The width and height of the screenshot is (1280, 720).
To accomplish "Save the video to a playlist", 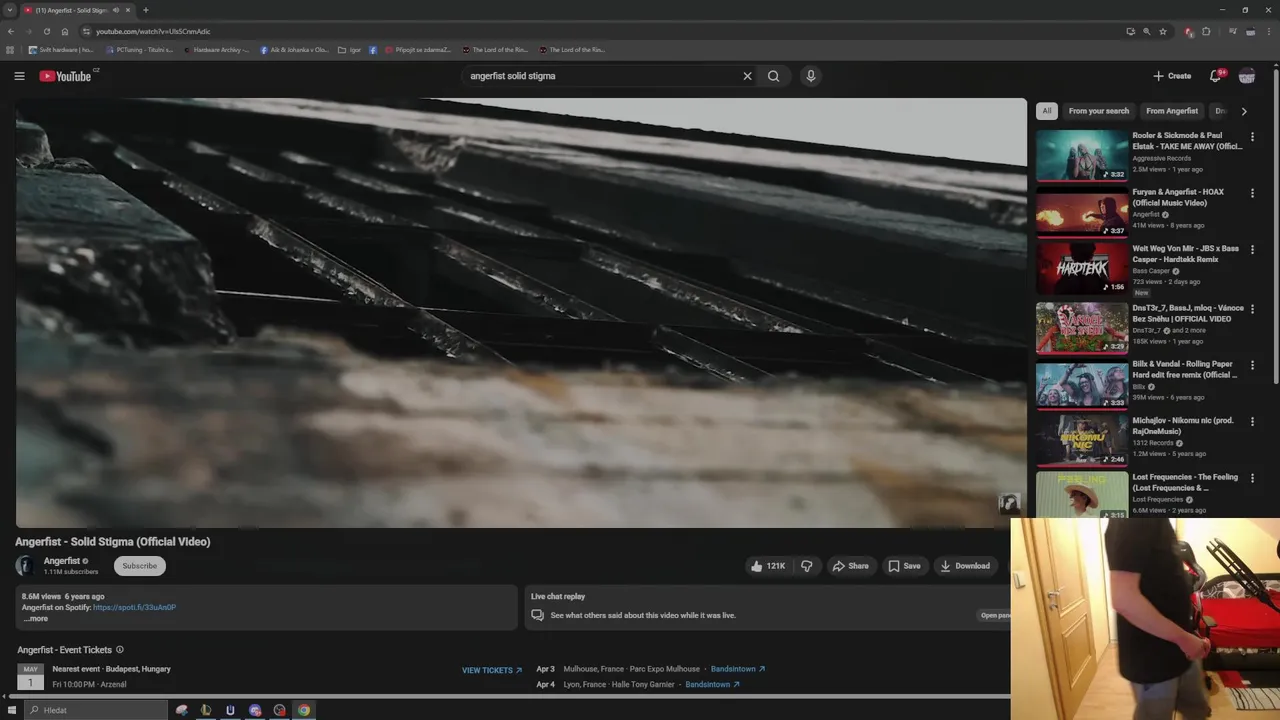I will (904, 566).
